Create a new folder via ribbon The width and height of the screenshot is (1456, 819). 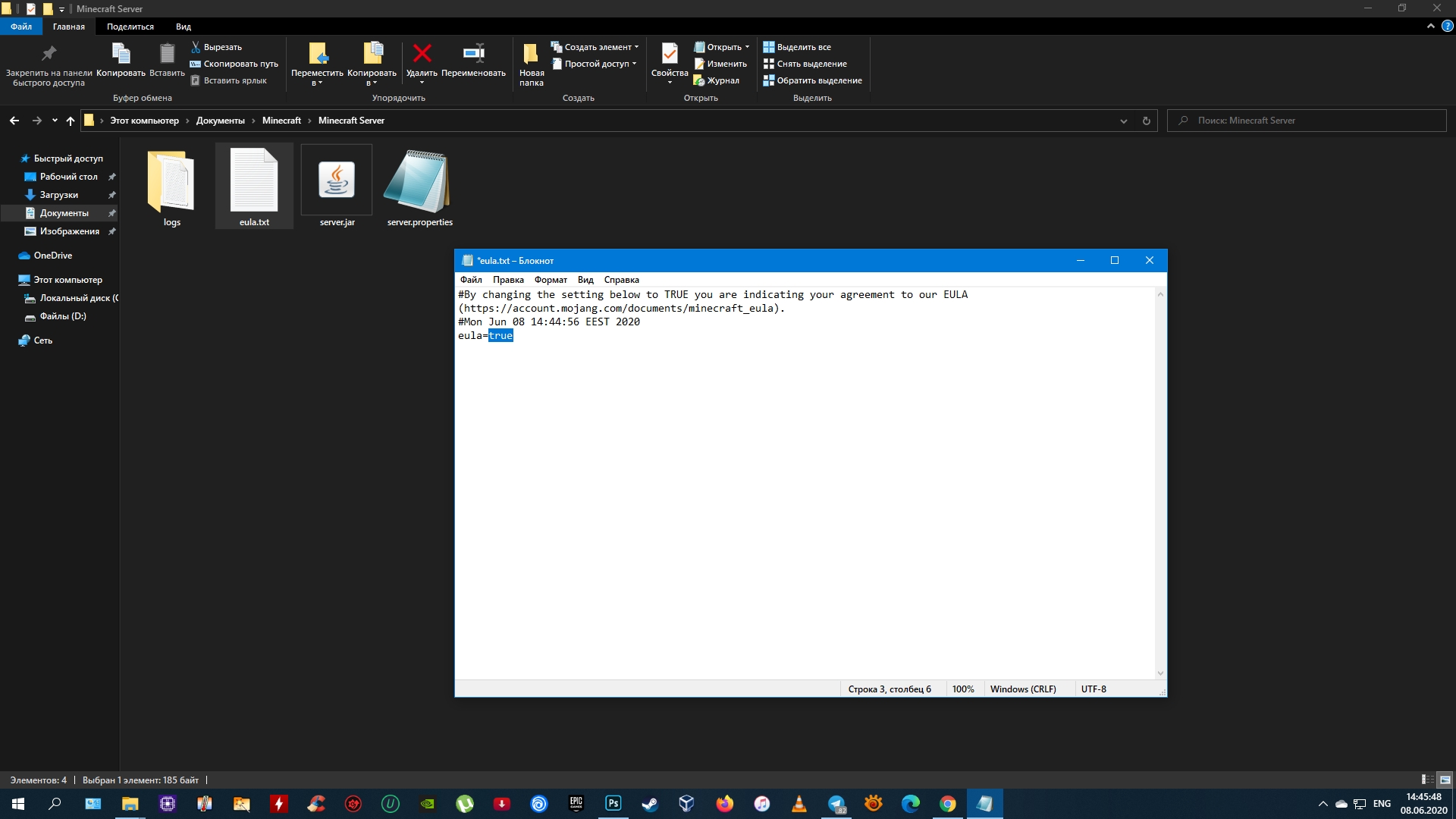531,64
